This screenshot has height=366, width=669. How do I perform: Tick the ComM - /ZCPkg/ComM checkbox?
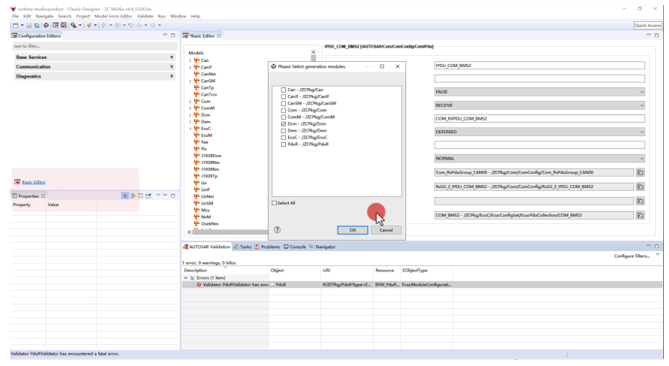point(283,117)
